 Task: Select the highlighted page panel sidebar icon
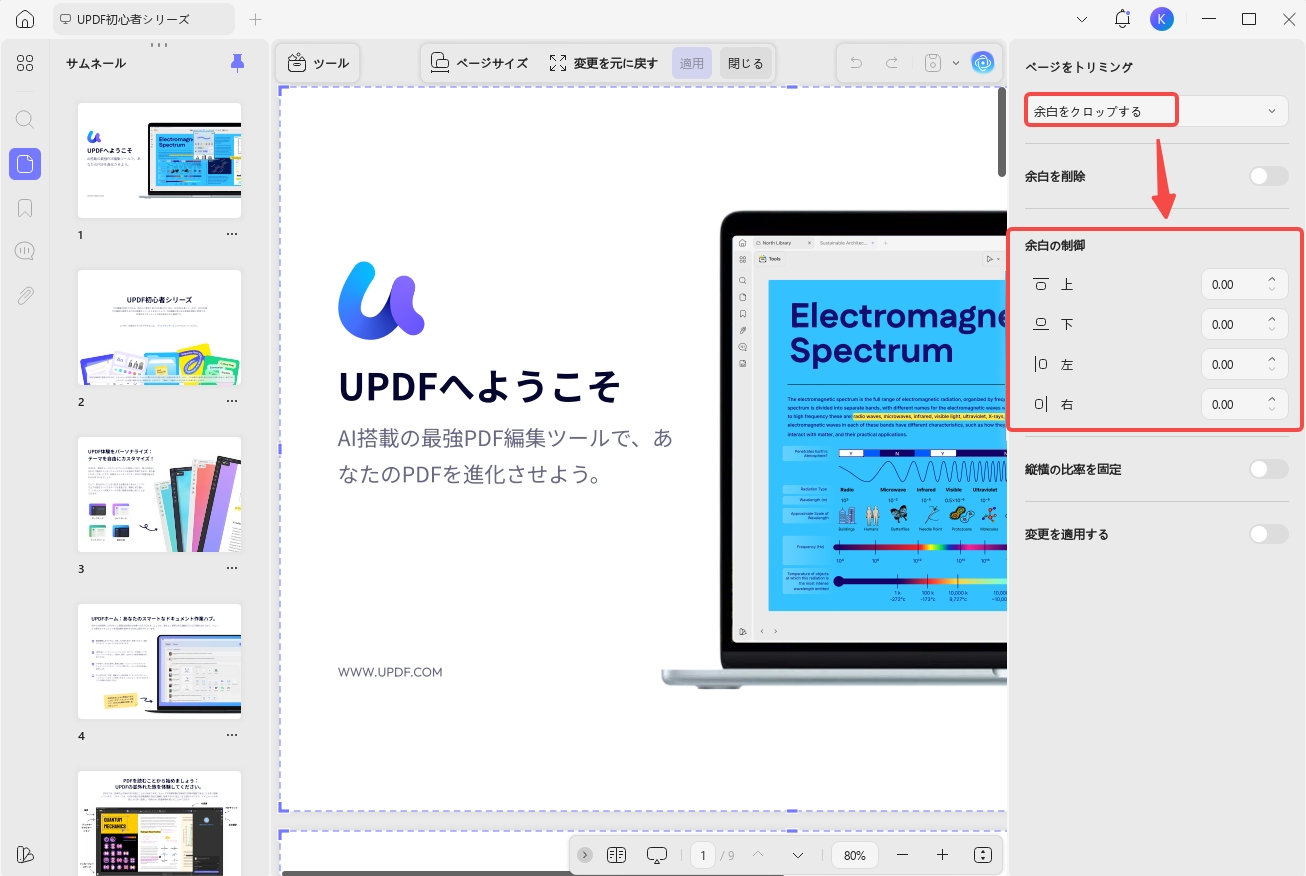(x=25, y=163)
